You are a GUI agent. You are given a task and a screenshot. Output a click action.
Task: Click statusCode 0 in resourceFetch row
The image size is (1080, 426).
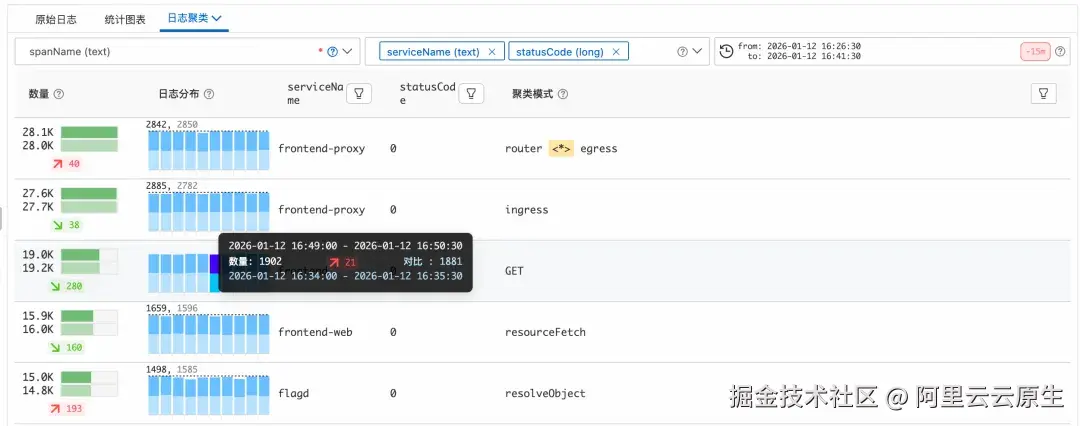point(393,332)
